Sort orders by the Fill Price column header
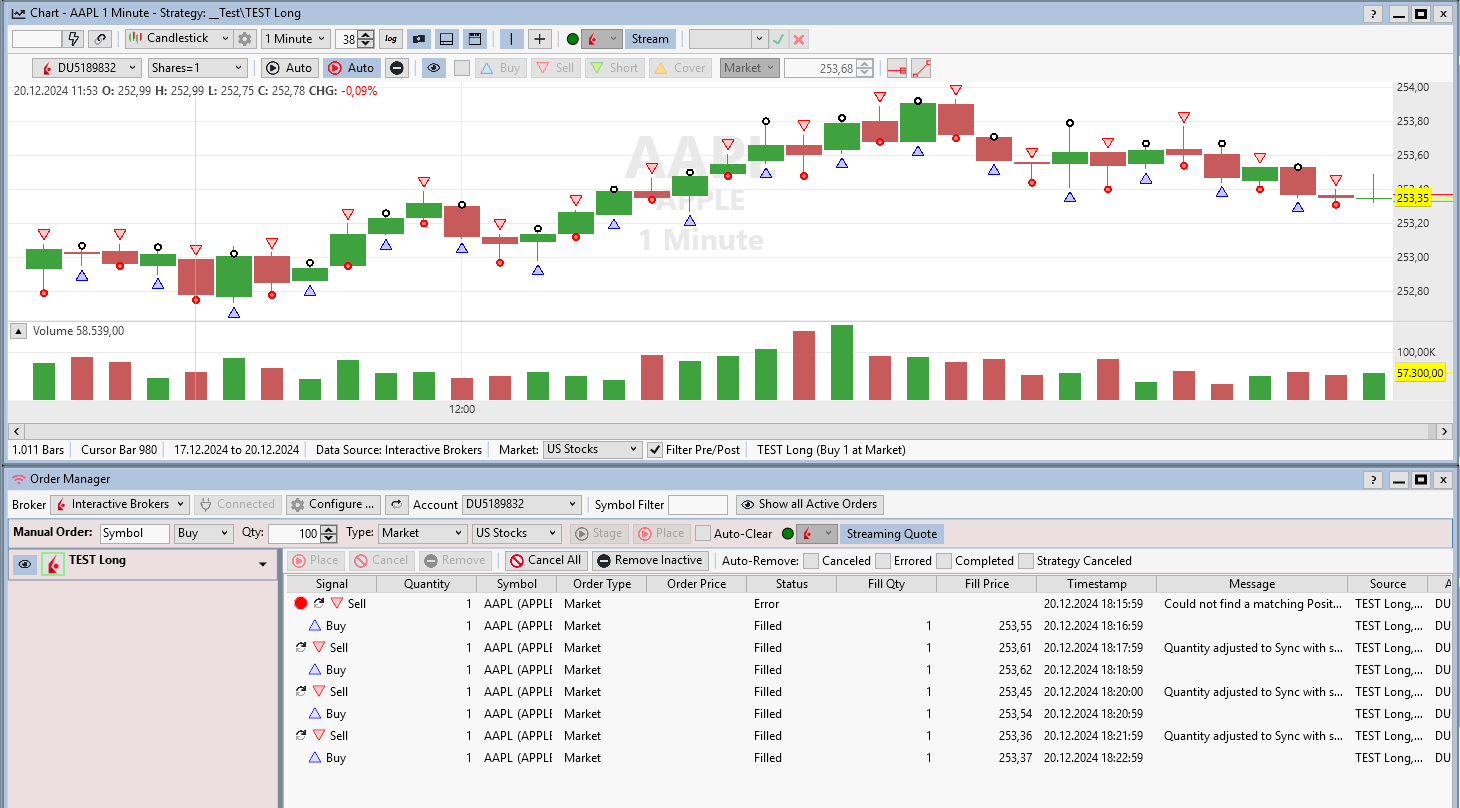Image resolution: width=1460 pixels, height=808 pixels. 986,584
